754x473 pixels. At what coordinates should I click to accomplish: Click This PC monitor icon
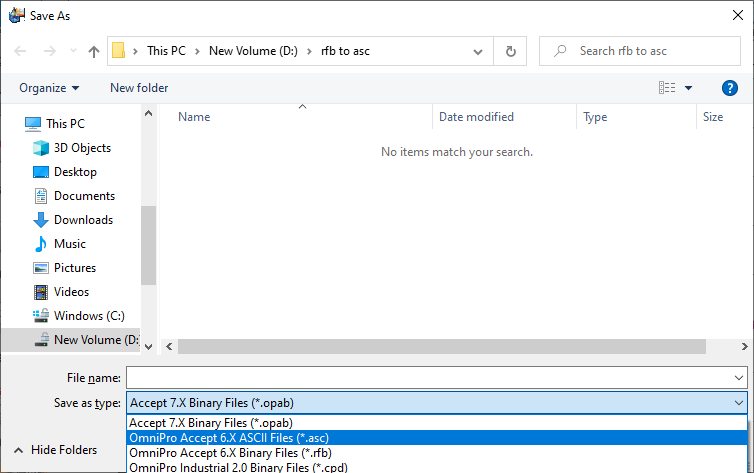33,124
